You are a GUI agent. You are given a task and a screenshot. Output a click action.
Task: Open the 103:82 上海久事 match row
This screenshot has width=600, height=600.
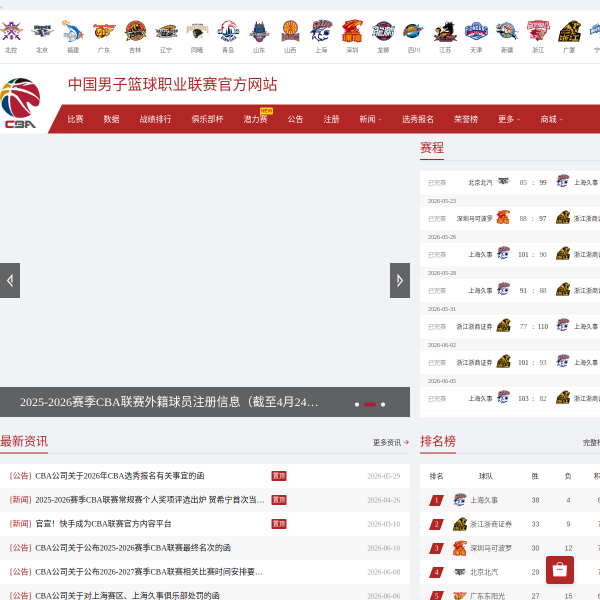click(x=510, y=398)
